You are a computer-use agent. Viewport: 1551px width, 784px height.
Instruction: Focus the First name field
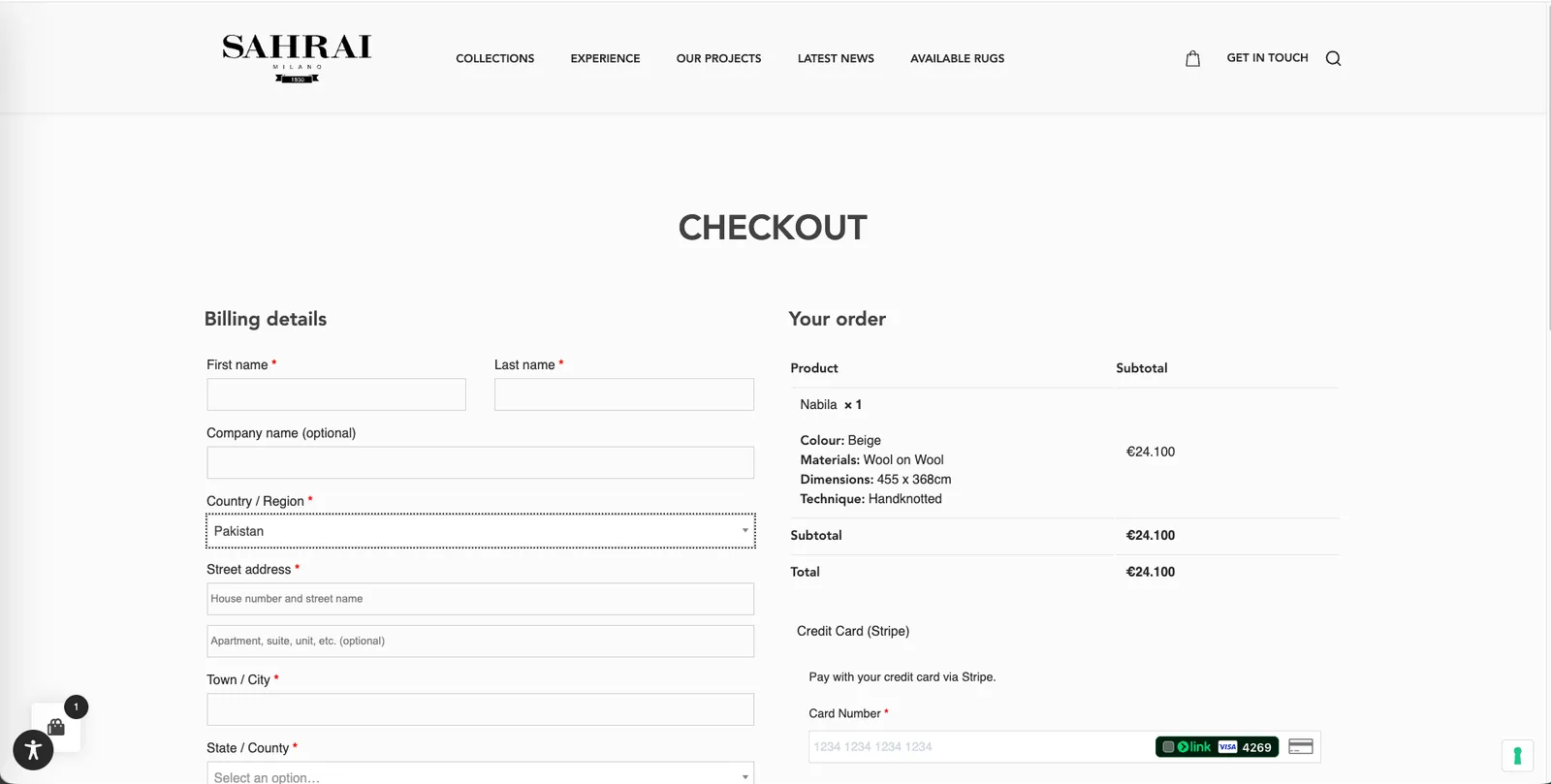[x=336, y=394]
